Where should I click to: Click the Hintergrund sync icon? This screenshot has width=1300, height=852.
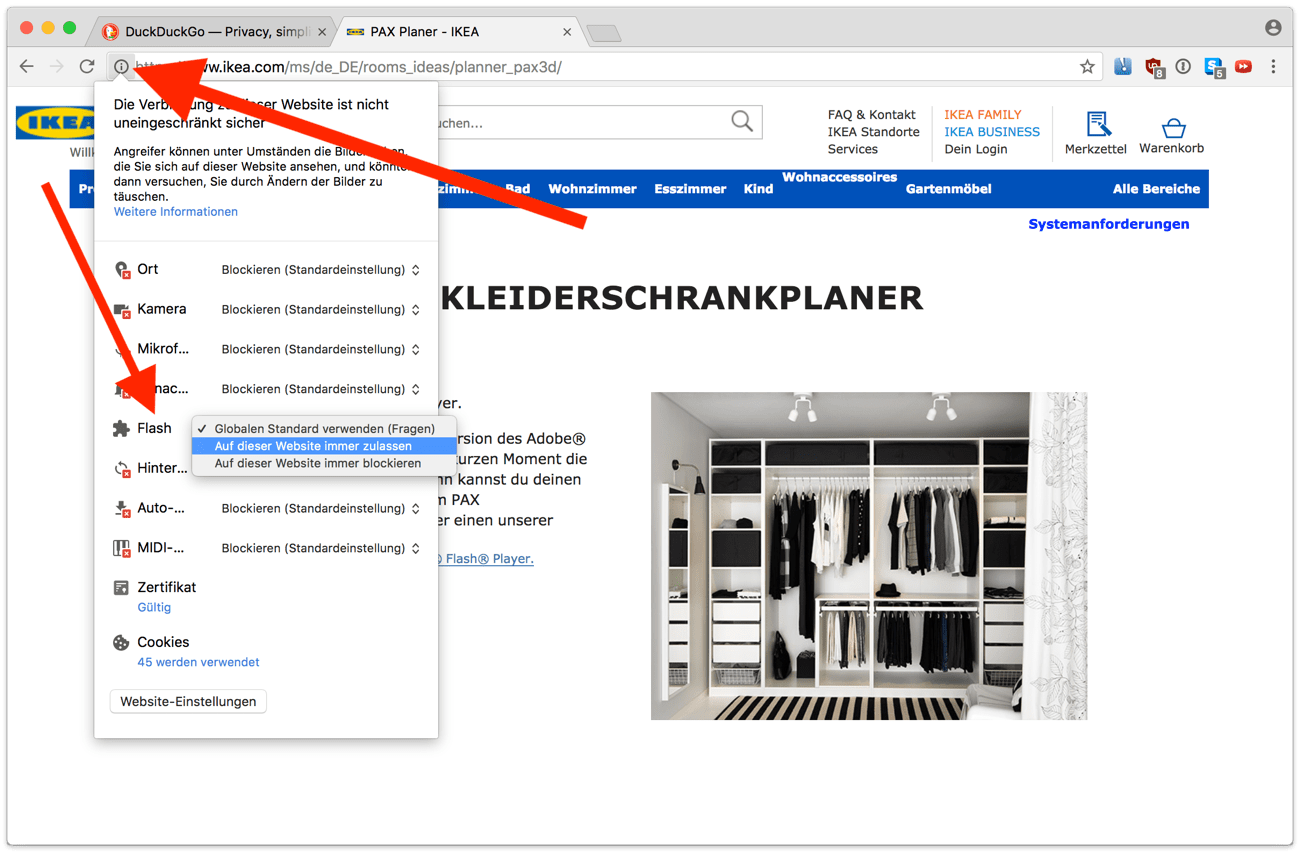122,469
